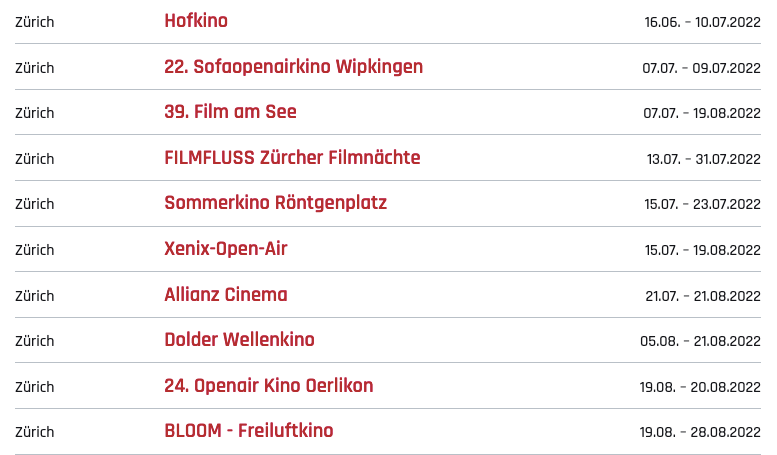Viewport: 777px width, 455px height.
Task: Click Zürich label beside Hofkino
Action: tap(35, 22)
